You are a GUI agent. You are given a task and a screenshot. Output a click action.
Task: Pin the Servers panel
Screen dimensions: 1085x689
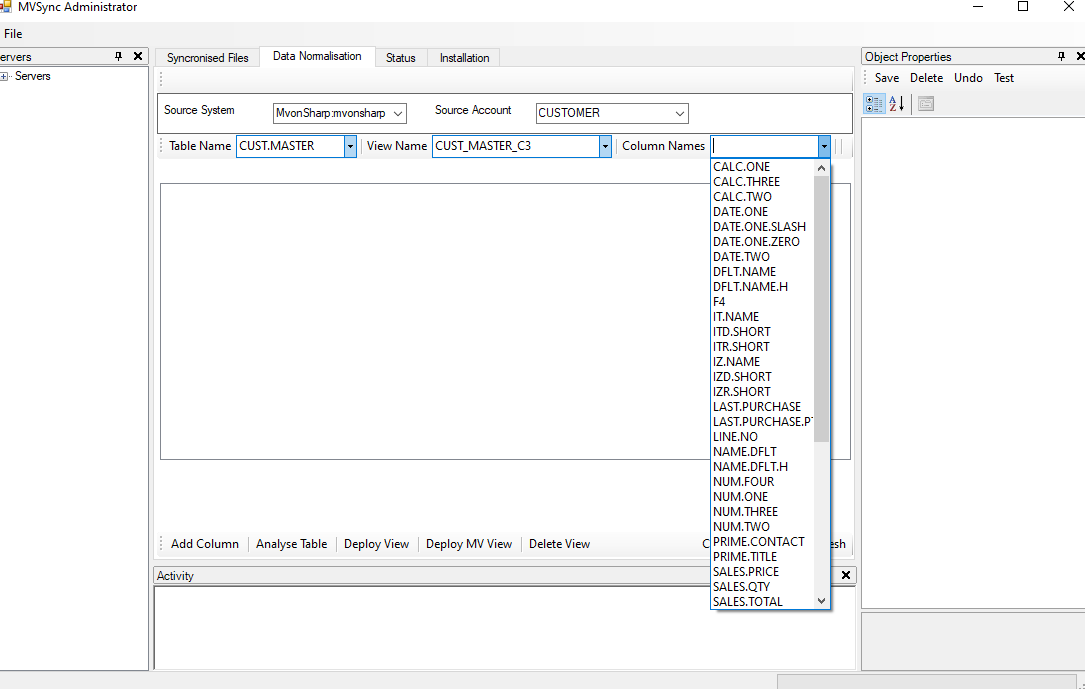point(118,57)
